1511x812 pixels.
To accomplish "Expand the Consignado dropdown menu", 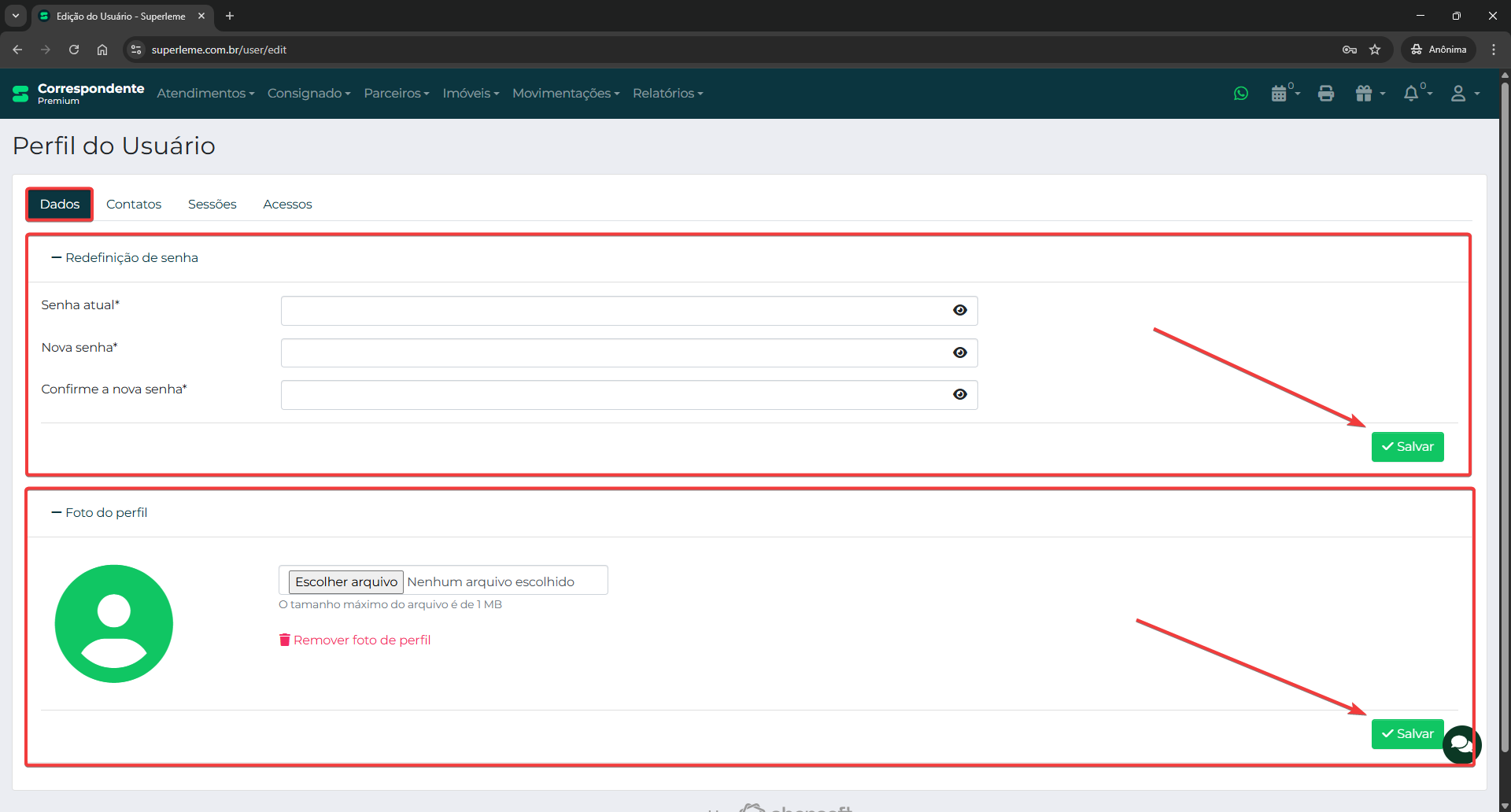I will [308, 94].
